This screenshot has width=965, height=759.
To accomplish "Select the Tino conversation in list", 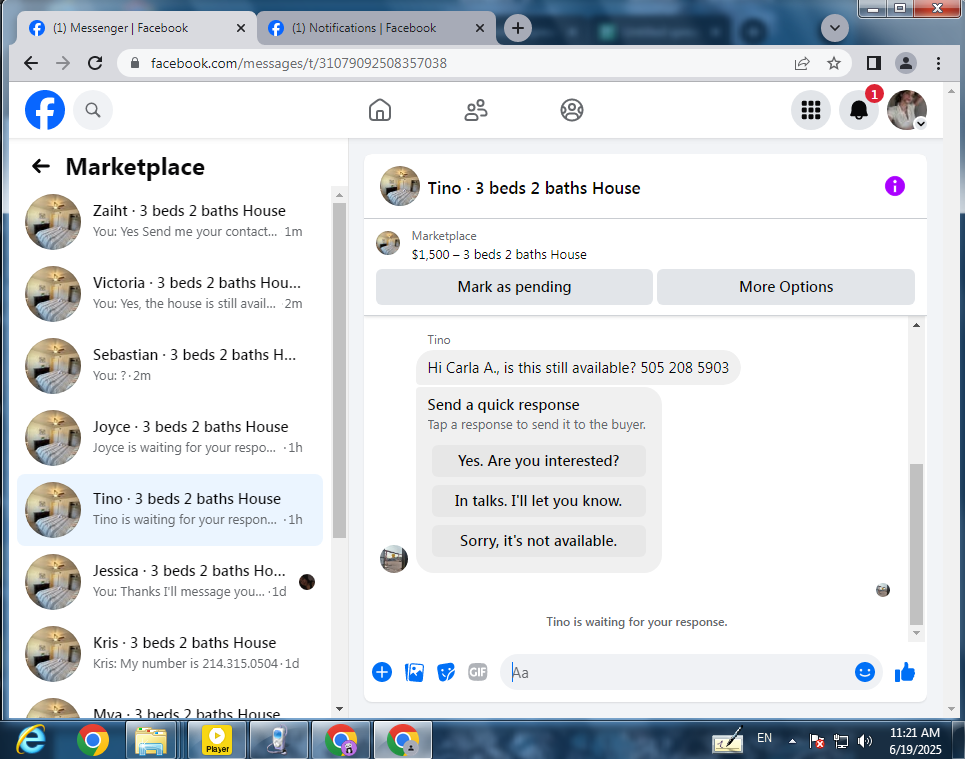I will (x=170, y=510).
